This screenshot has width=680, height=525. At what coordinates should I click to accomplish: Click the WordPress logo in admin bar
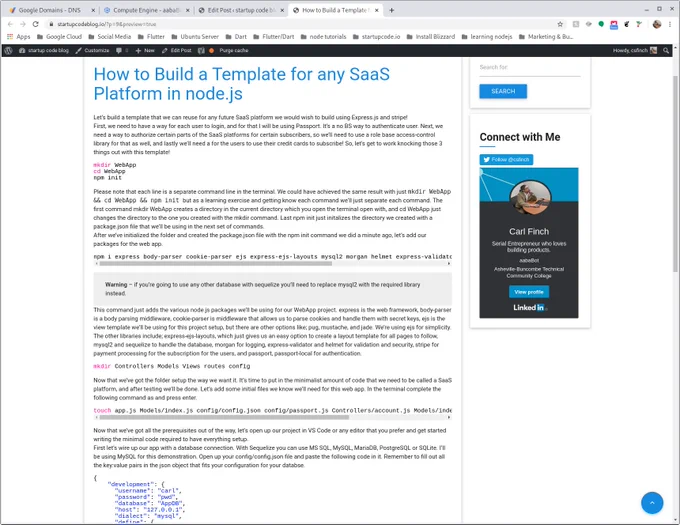coord(8,51)
